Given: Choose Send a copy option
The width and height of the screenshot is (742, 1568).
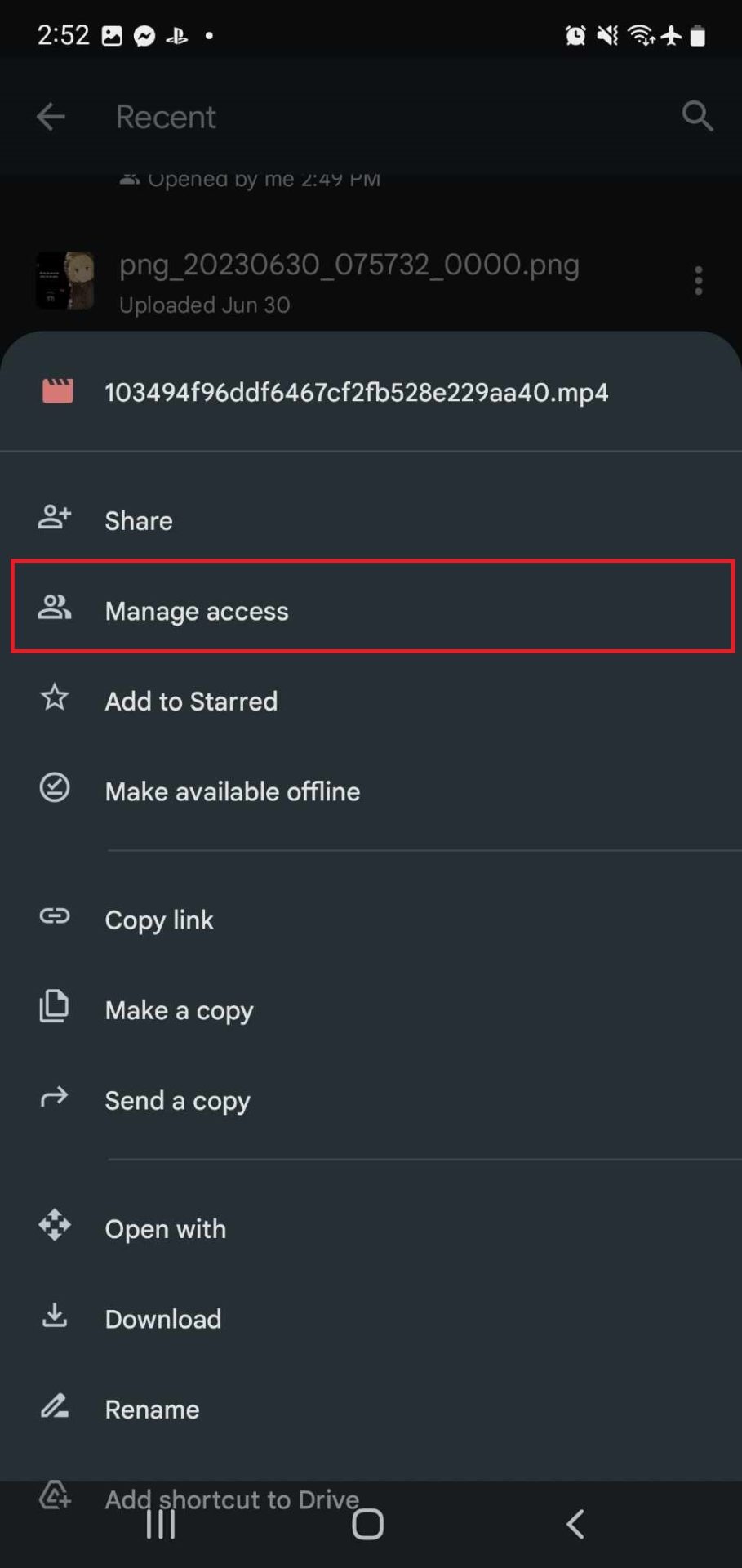Looking at the screenshot, I should [178, 1100].
